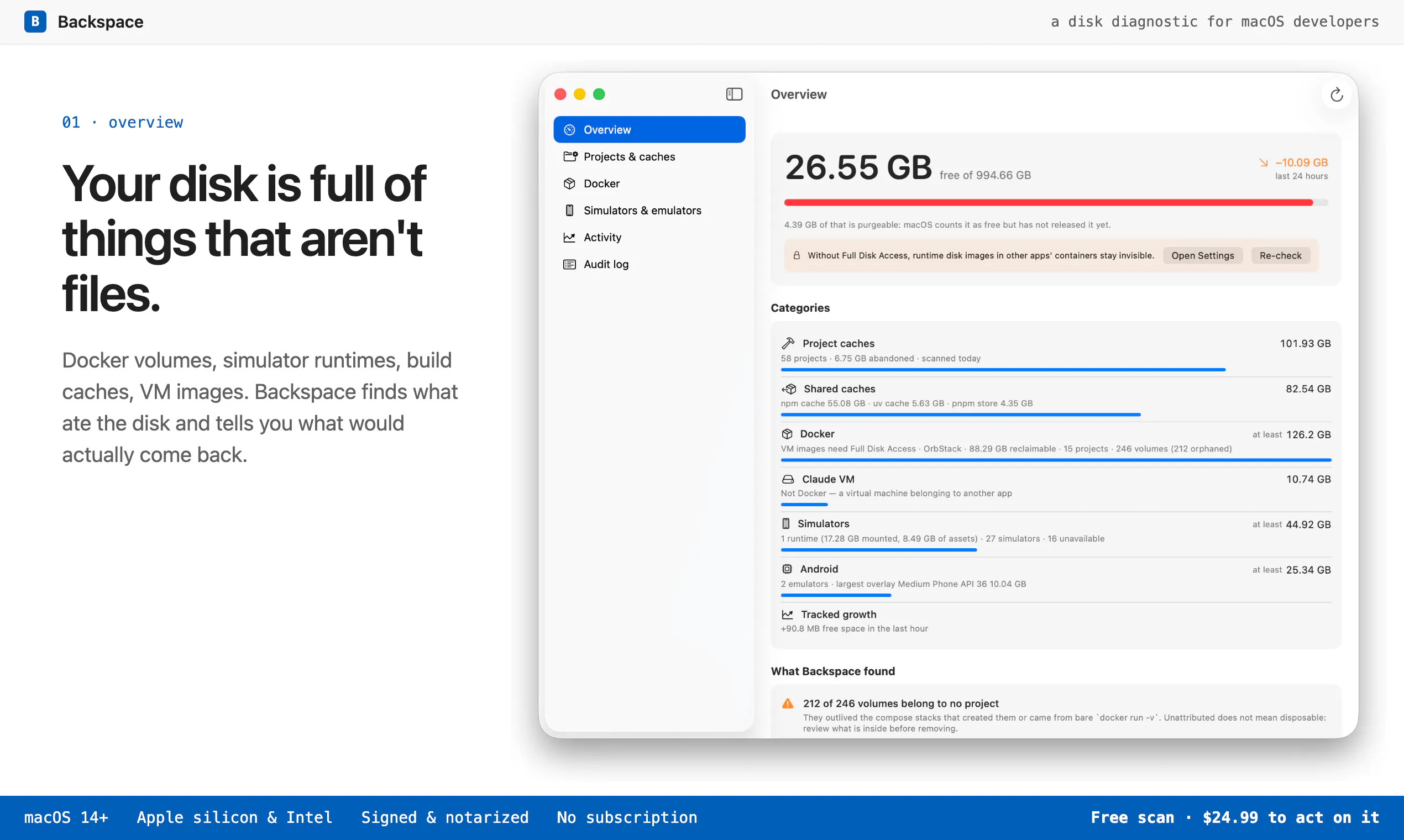Click the Backspace brand name in header
This screenshot has height=840, width=1404.
(x=101, y=22)
